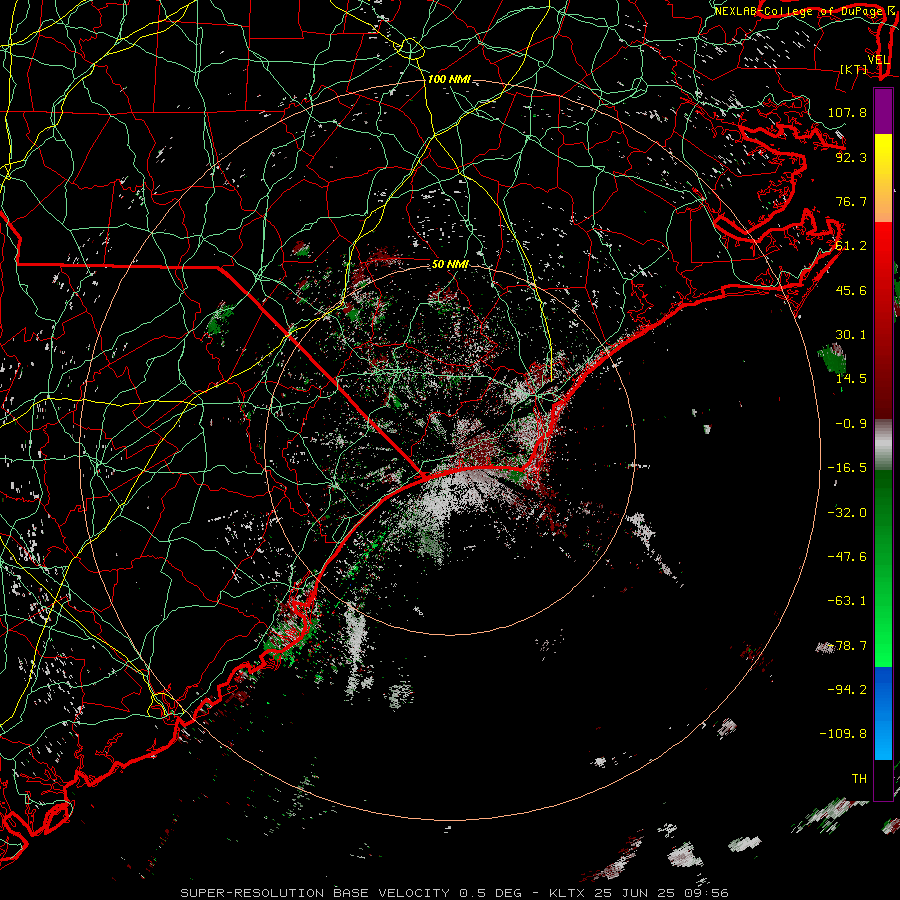Screen dimensions: 900x900
Task: Click the 100 NMI range ring label
Action: [x=449, y=79]
